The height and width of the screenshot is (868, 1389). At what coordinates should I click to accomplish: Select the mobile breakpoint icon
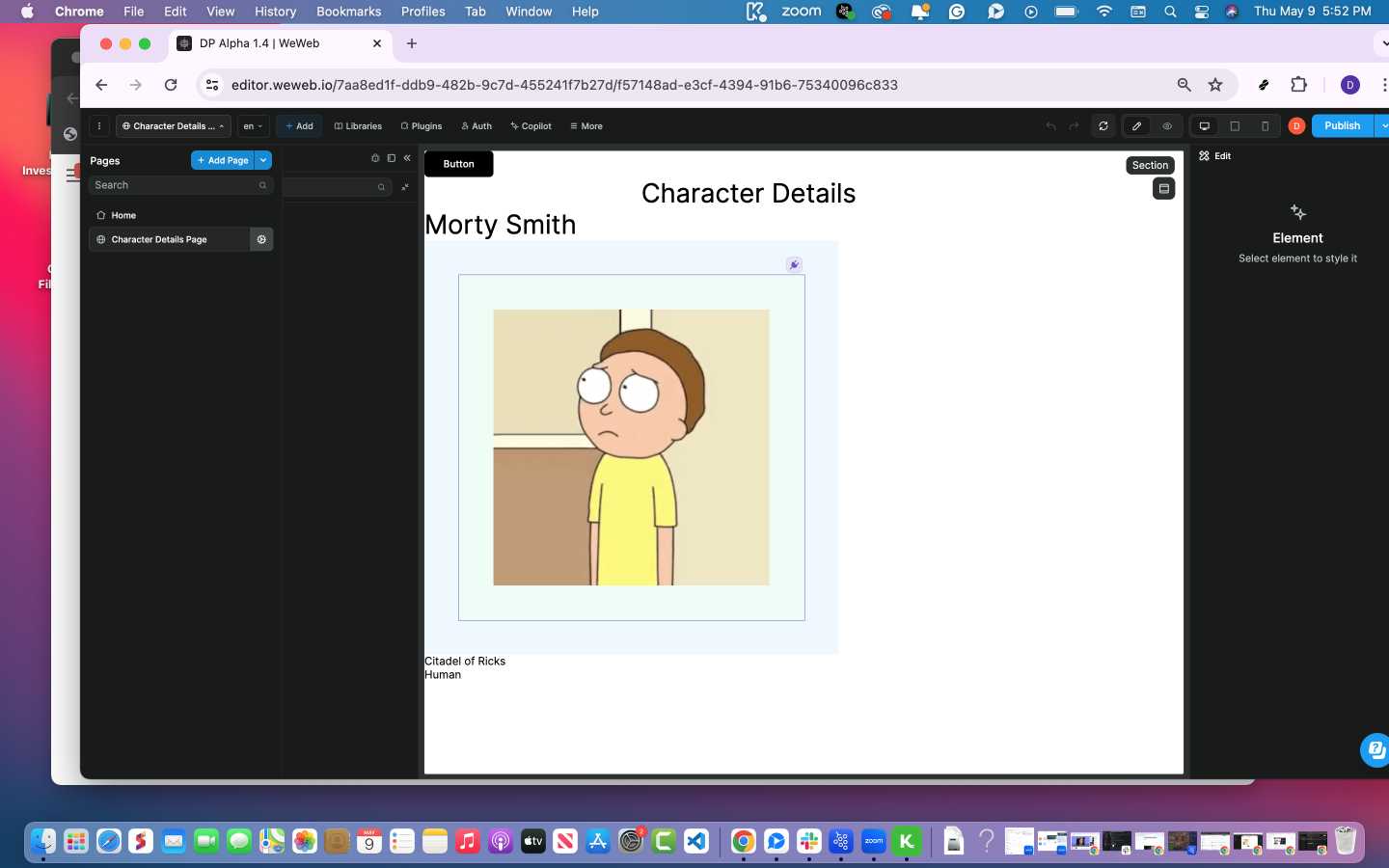click(1265, 126)
